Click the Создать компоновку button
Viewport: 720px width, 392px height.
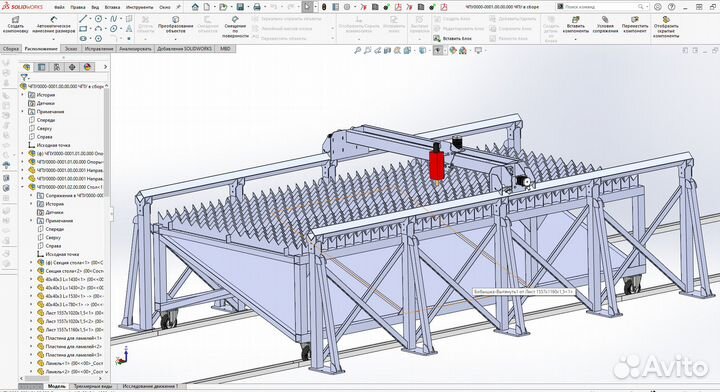coord(15,25)
